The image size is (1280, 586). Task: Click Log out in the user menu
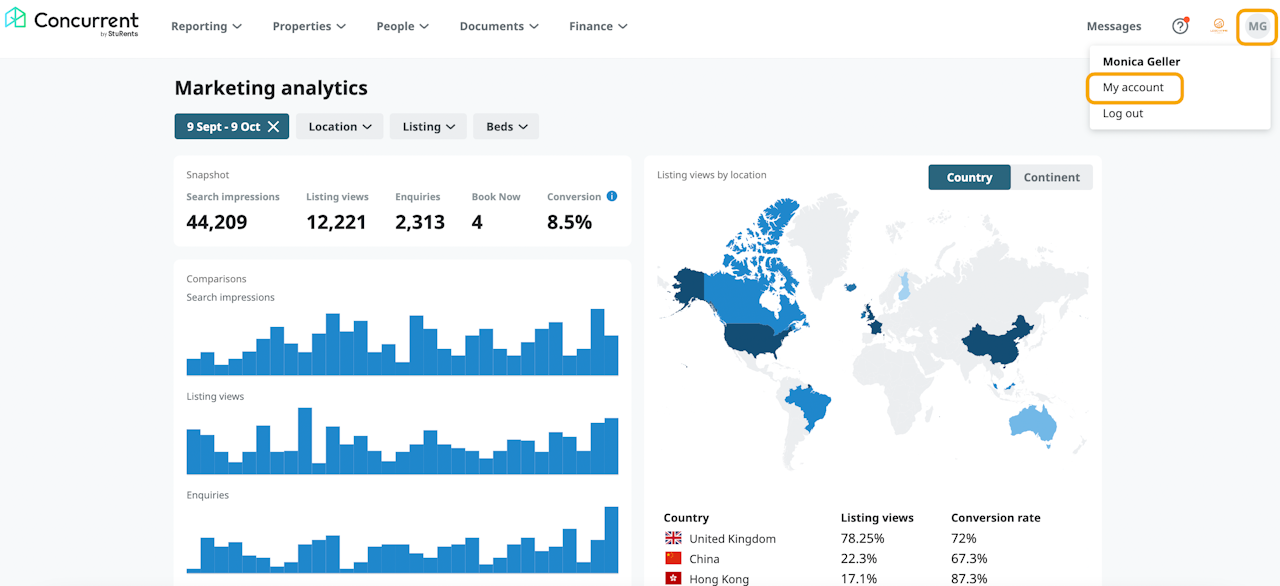1123,114
